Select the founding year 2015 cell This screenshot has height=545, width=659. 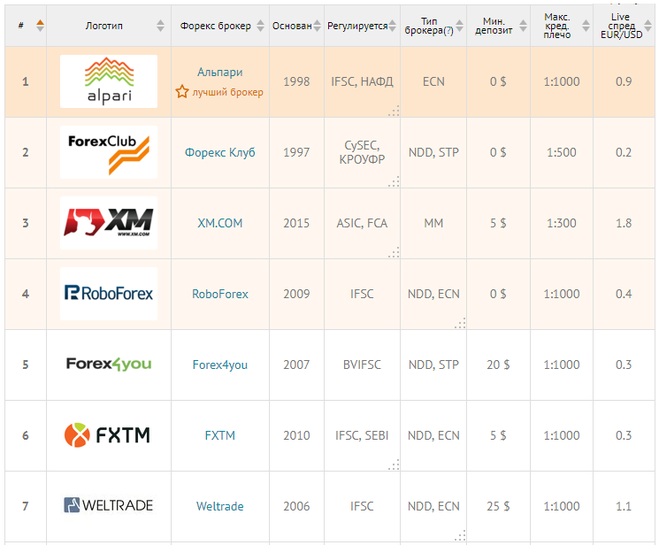(x=296, y=223)
